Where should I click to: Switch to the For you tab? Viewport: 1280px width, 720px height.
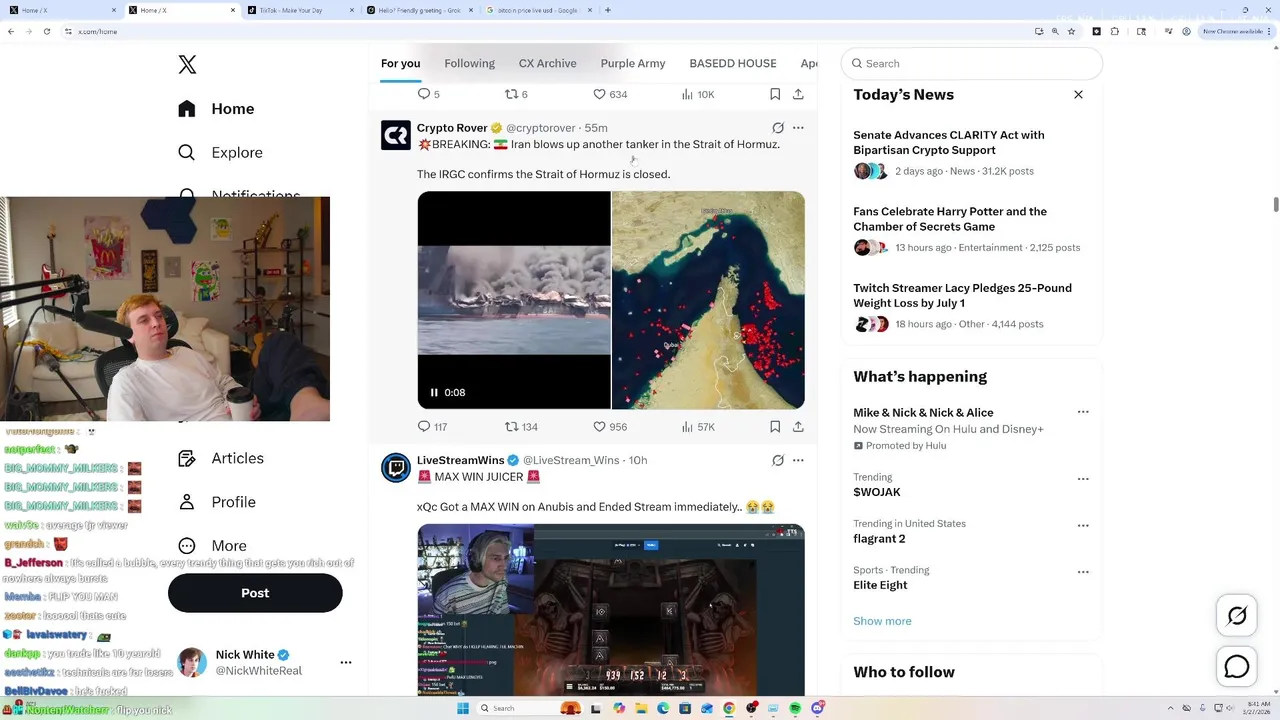(x=400, y=63)
